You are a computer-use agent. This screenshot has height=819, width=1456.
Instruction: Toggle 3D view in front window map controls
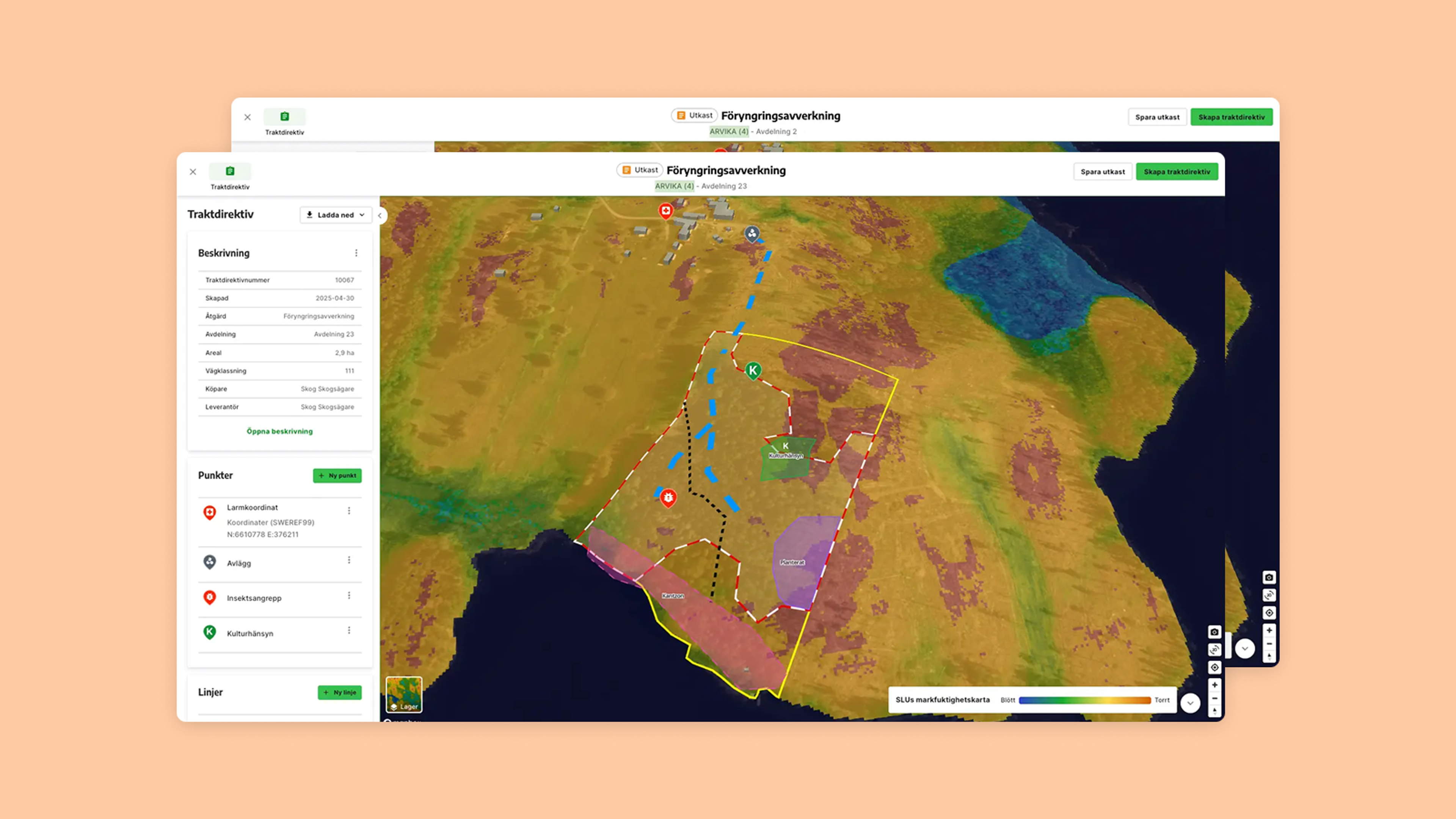pos(1214,650)
